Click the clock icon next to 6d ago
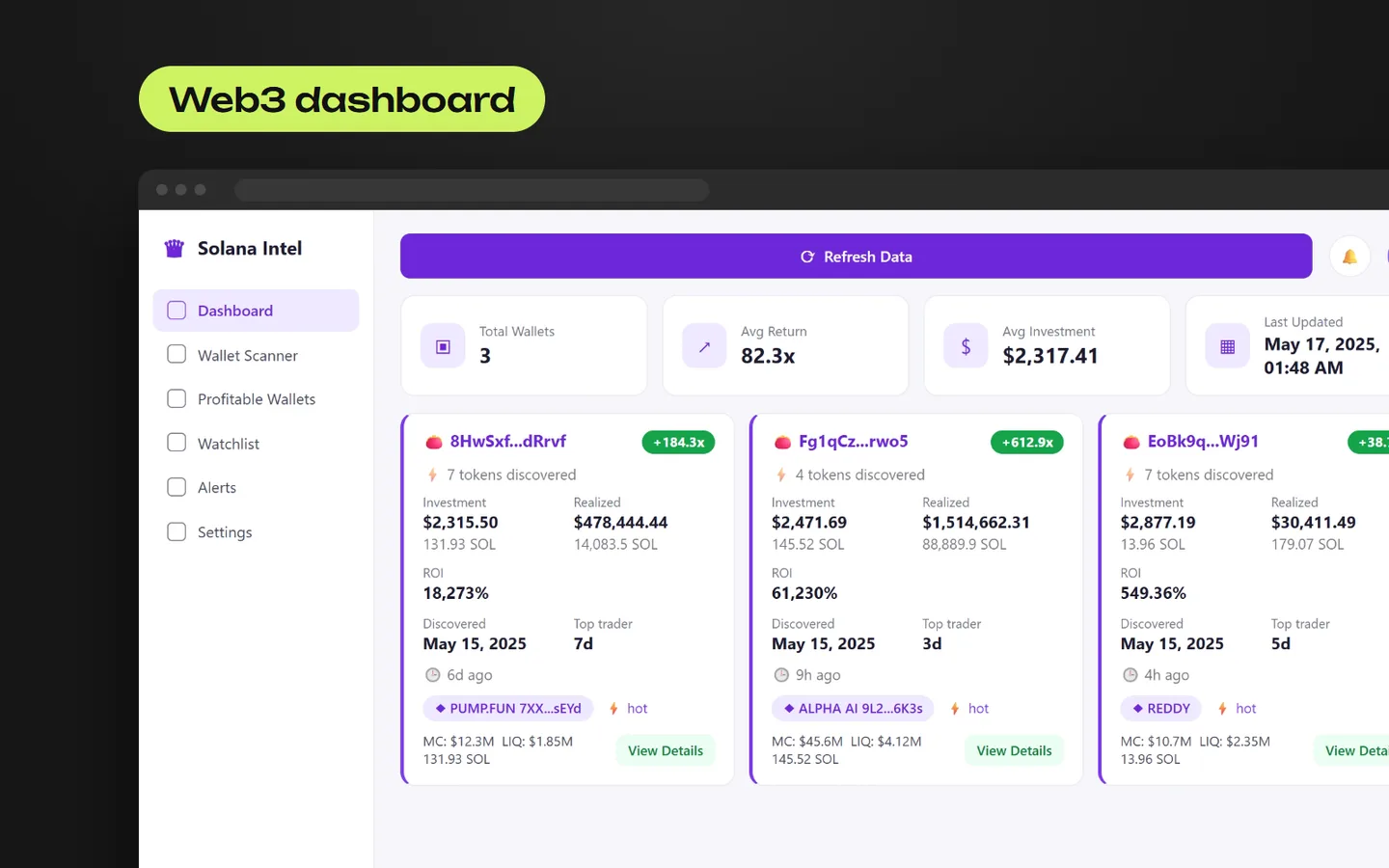This screenshot has height=868, width=1389. 433,675
